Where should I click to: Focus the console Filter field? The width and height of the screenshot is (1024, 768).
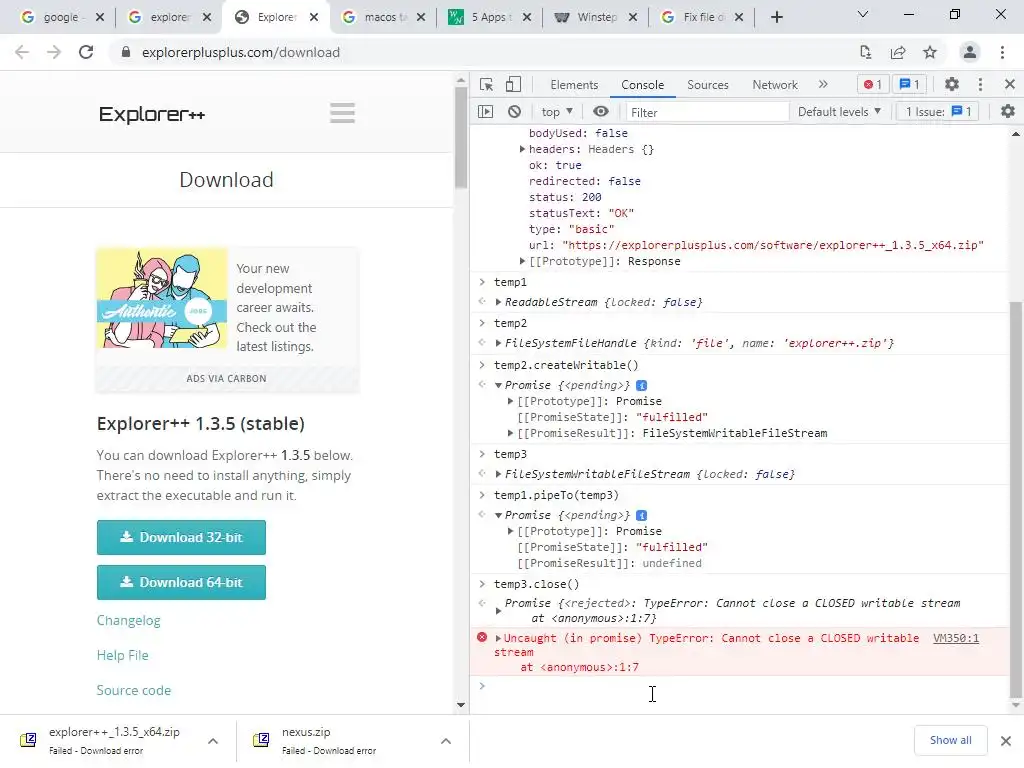pyautogui.click(x=707, y=112)
